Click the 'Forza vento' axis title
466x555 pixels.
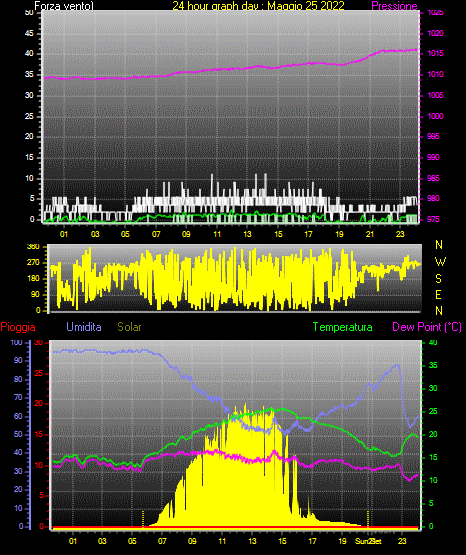(64, 6)
